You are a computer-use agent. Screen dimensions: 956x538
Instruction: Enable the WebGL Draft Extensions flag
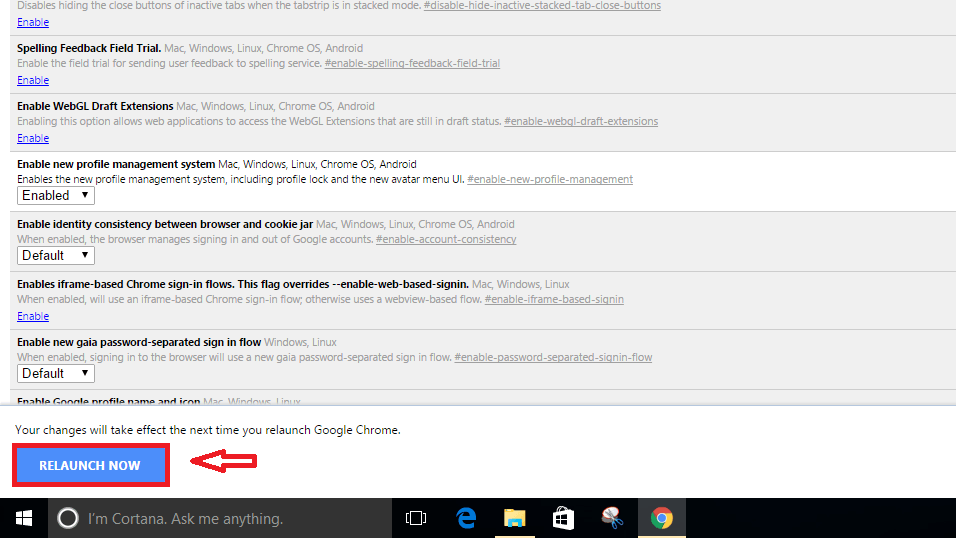(x=33, y=138)
